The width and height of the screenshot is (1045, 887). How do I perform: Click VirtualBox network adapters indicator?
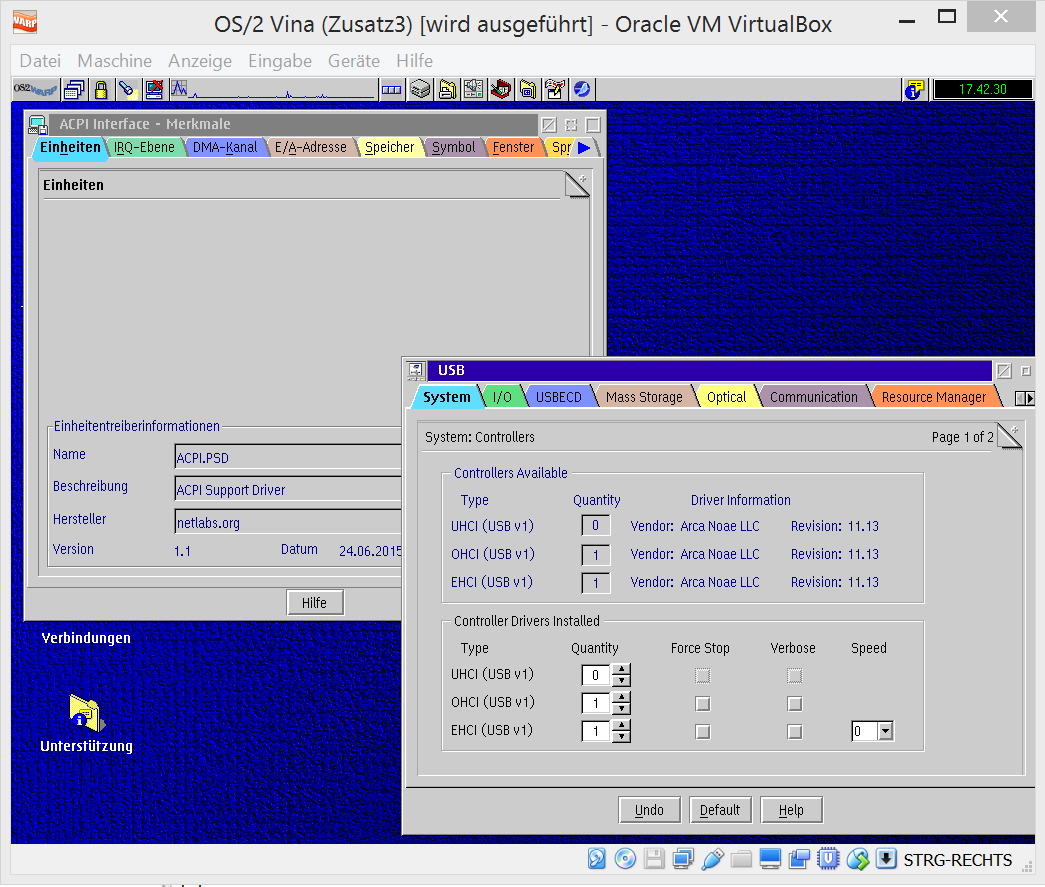(683, 859)
